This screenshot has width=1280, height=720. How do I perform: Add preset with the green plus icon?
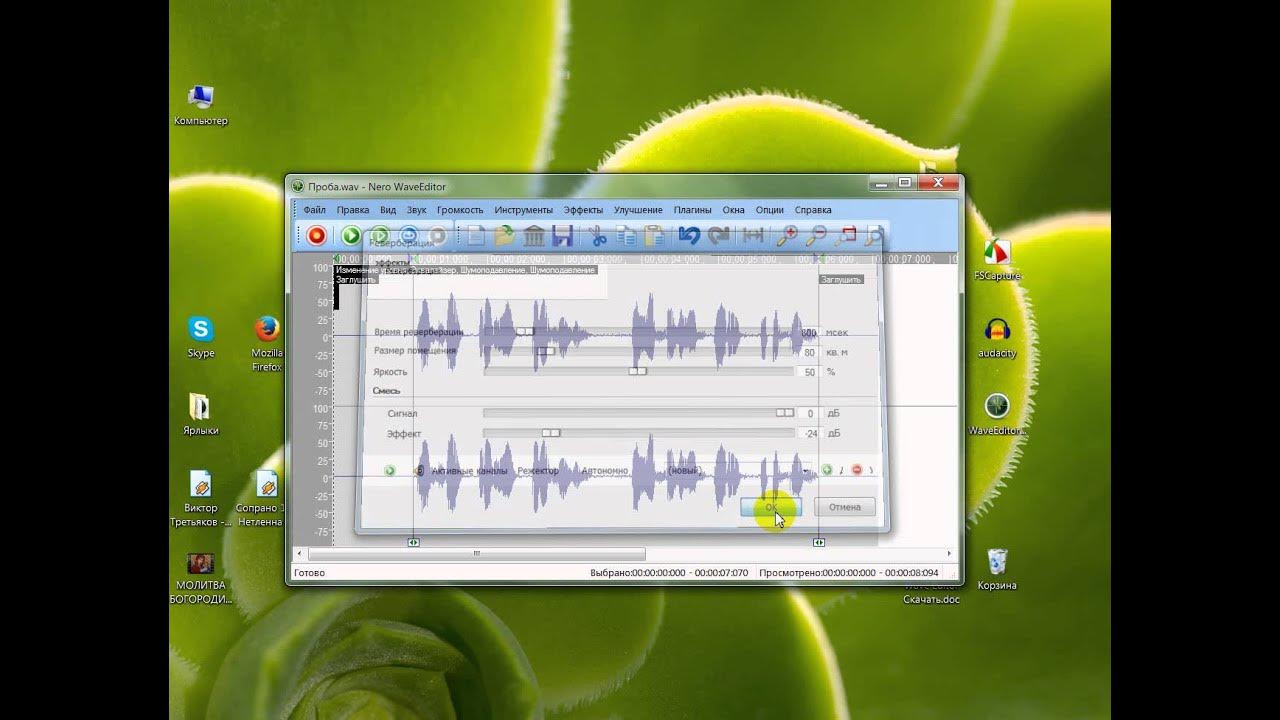coord(827,470)
